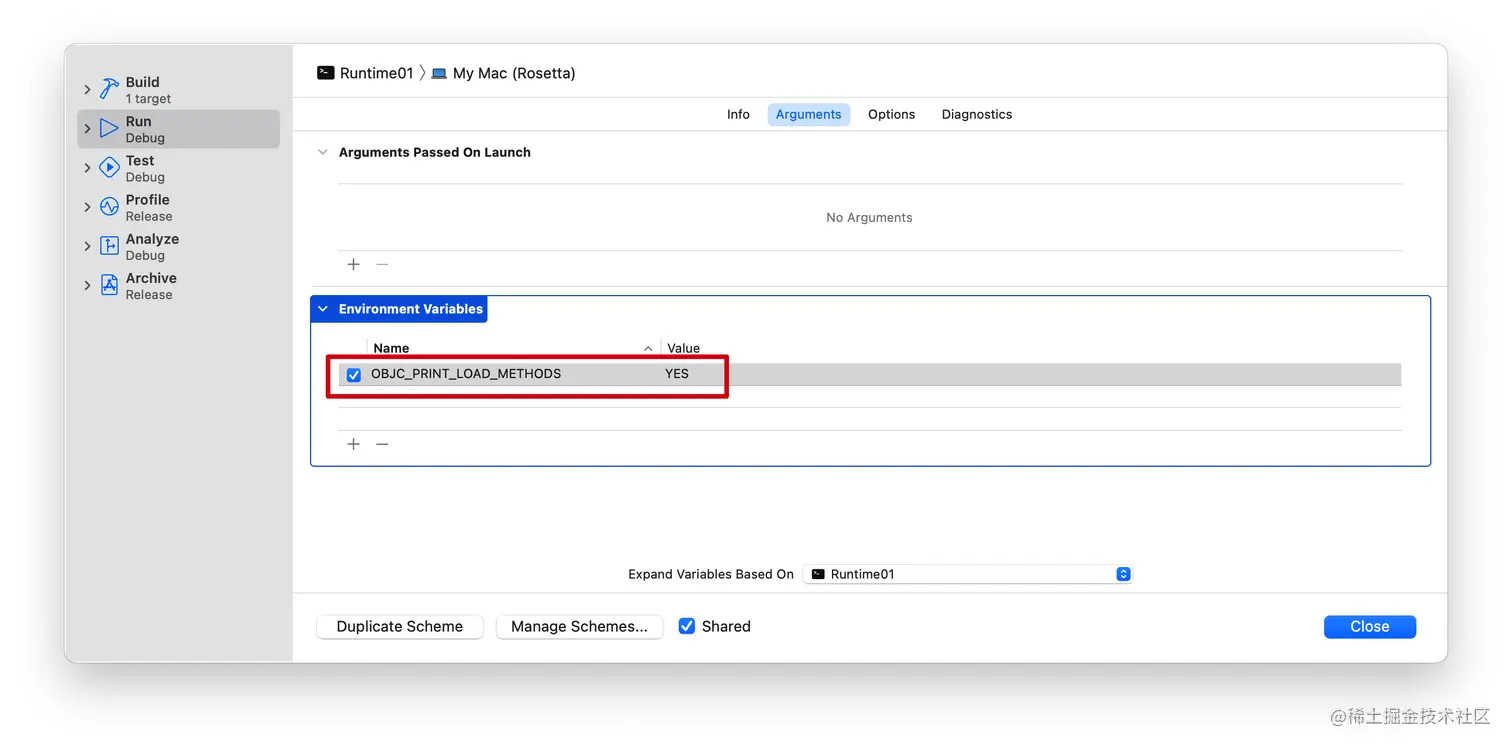Select Test Debug action in sidebar
This screenshot has width=1512, height=748.
coord(178,168)
